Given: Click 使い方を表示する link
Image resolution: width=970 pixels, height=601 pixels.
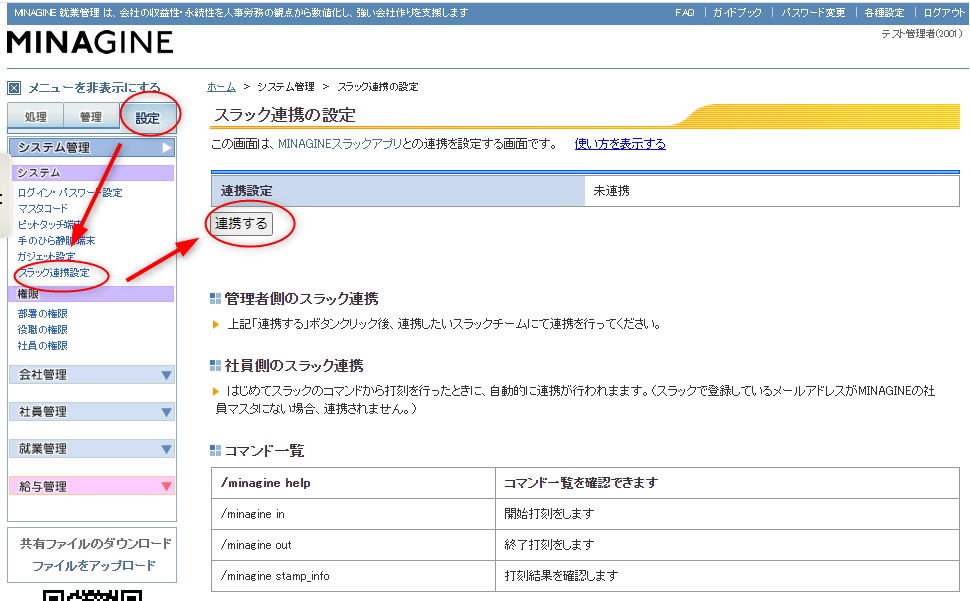Looking at the screenshot, I should tap(620, 144).
